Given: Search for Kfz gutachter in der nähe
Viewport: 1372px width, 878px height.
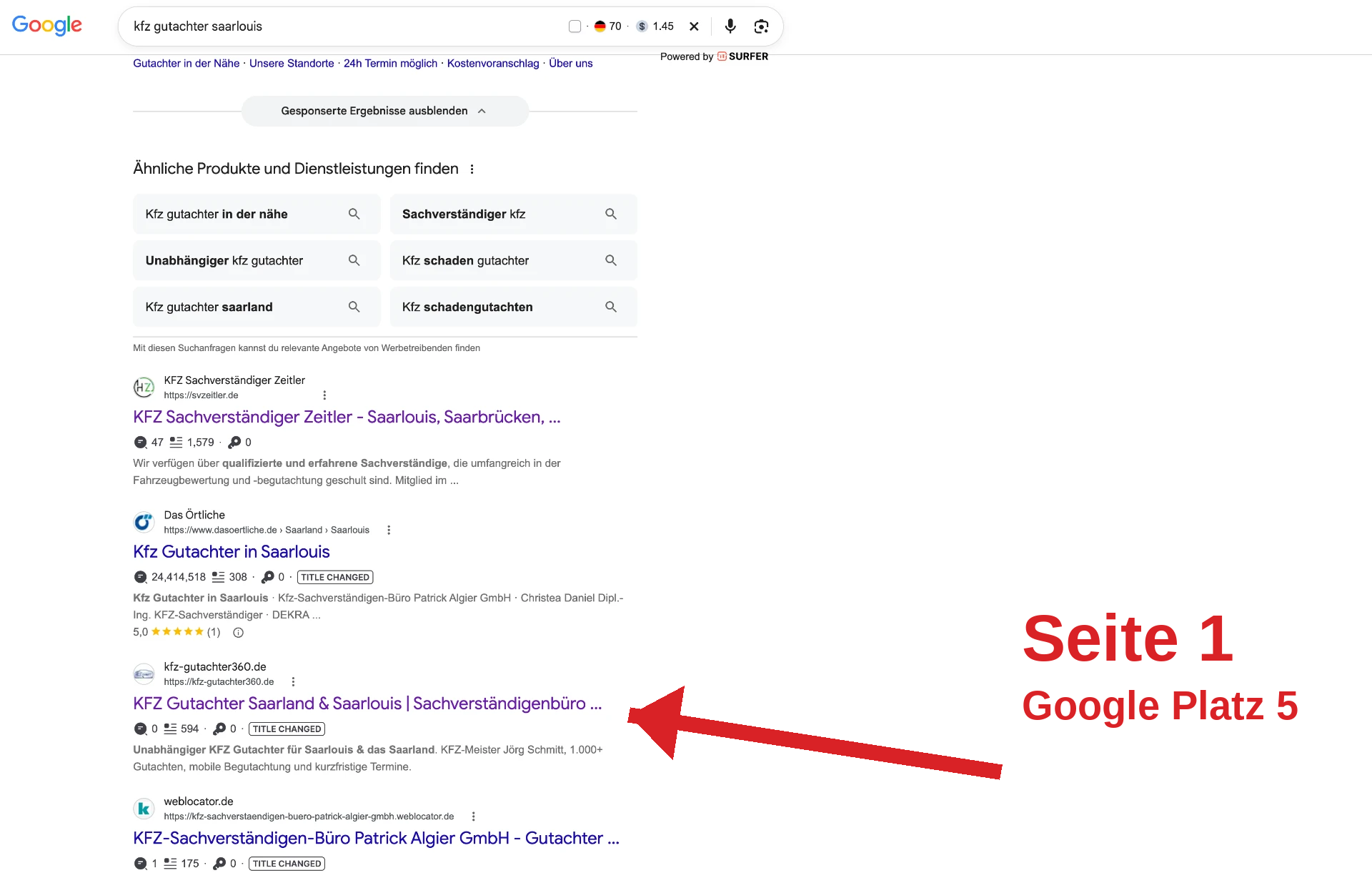Looking at the screenshot, I should [x=257, y=214].
